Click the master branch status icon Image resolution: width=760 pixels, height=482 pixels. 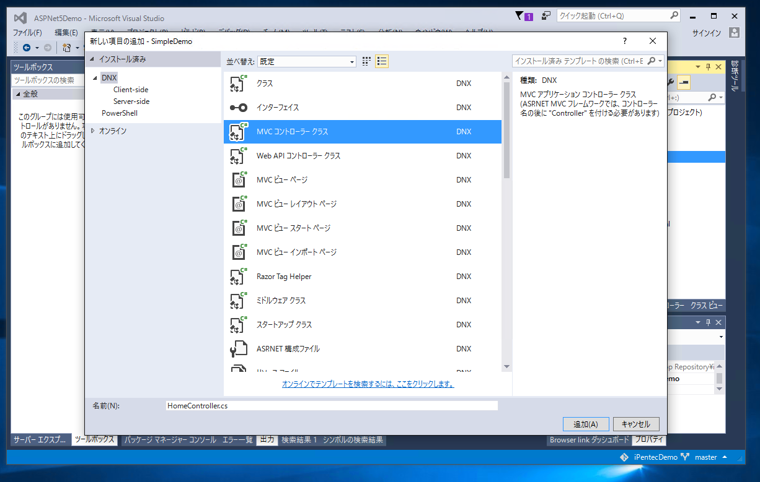(685, 457)
